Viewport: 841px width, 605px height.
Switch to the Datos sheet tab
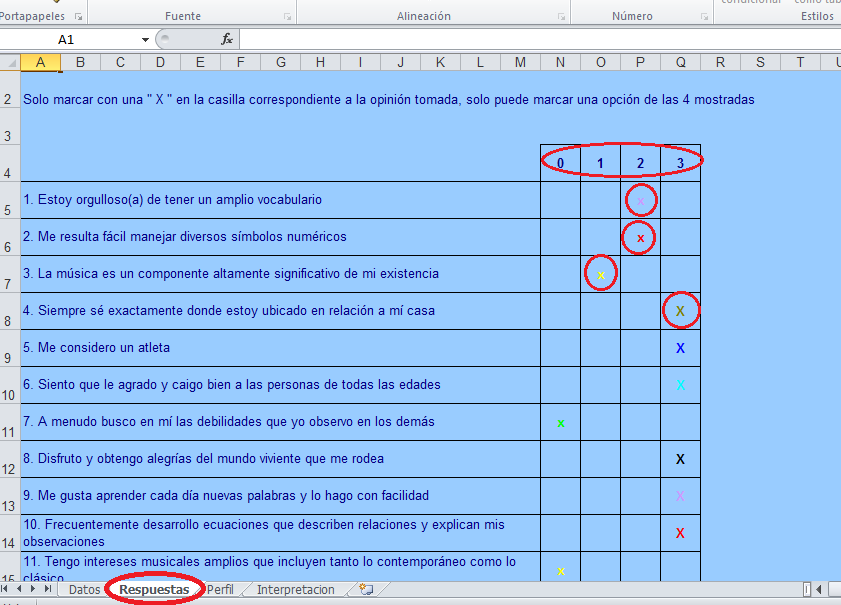[84, 591]
